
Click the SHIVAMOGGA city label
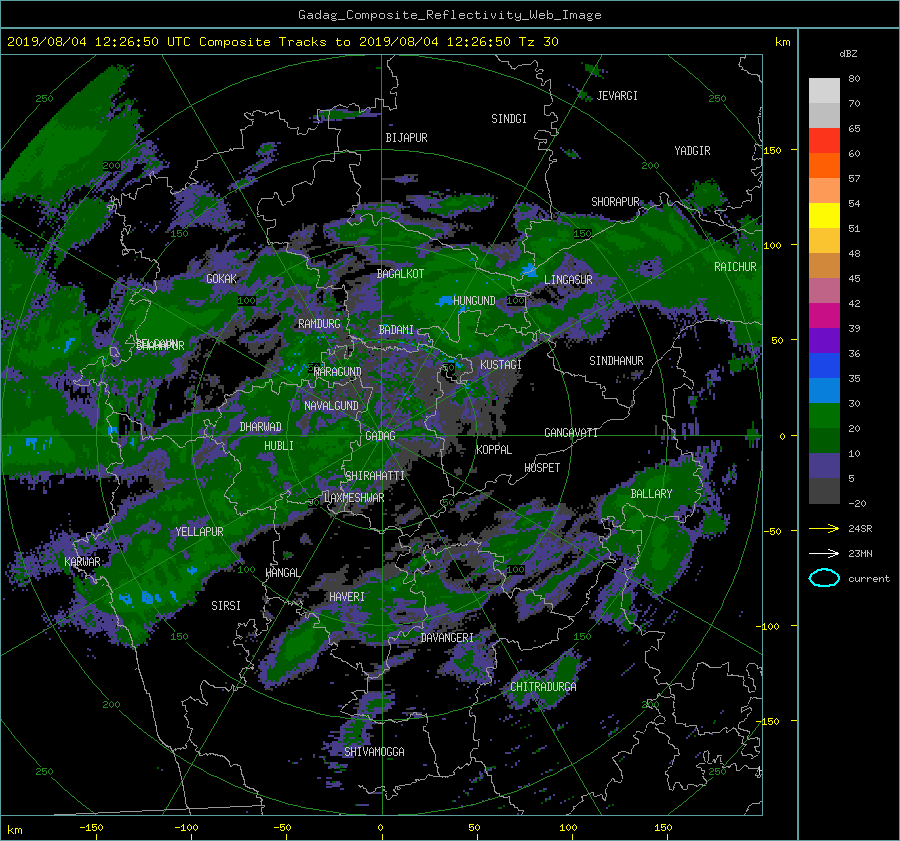coord(374,752)
